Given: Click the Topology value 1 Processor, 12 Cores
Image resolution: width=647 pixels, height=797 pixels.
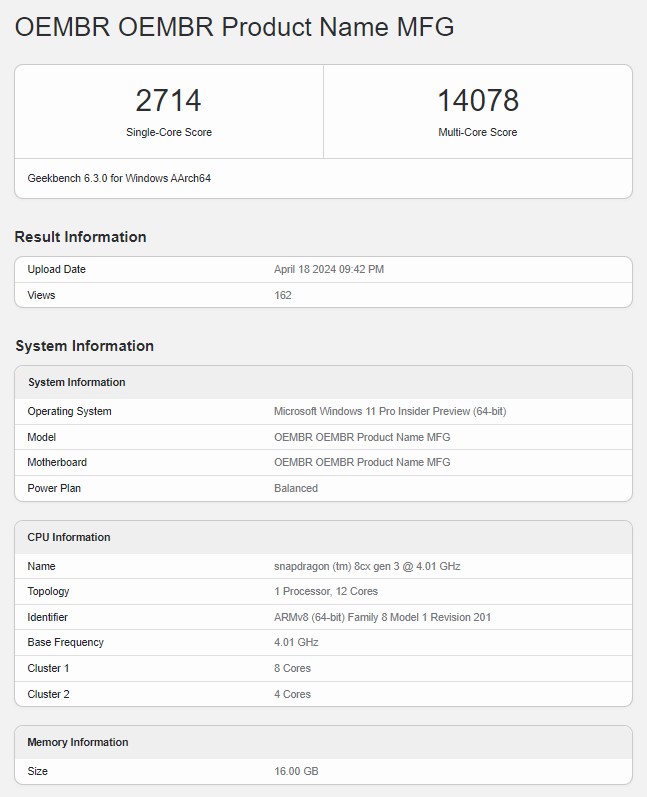Looking at the screenshot, I should (326, 591).
